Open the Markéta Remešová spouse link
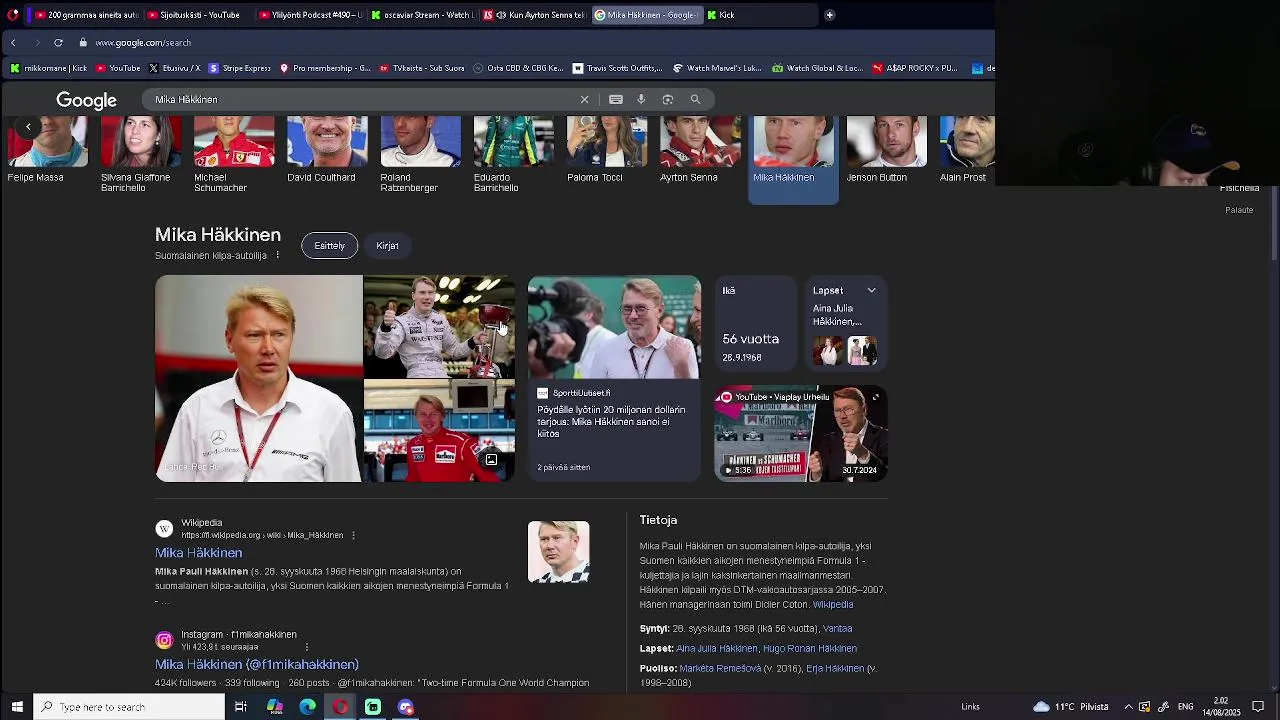 (720, 669)
